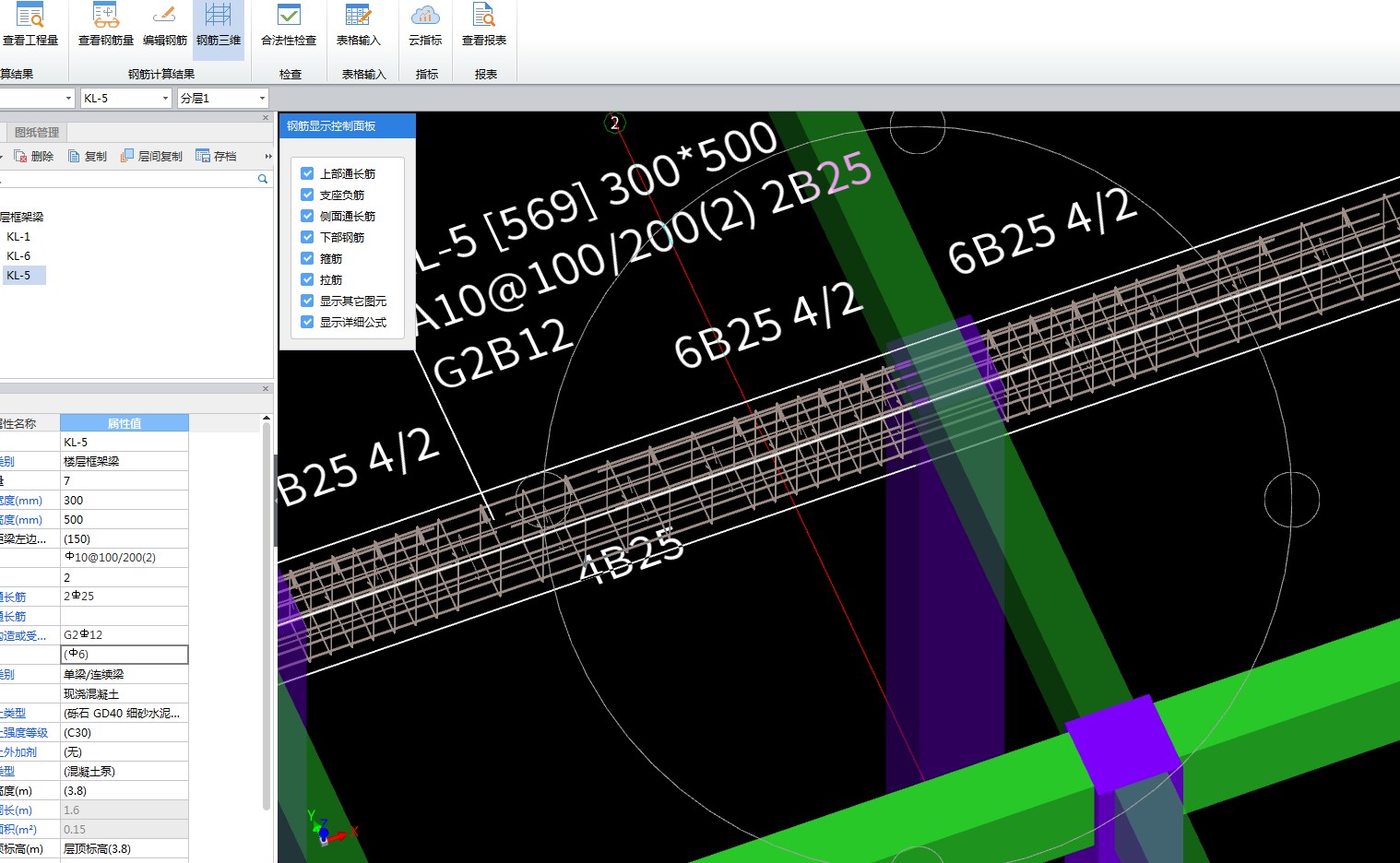Click 4B25 bottom rebar label in viewport
Viewport: 1400px width, 863px height.
[x=632, y=555]
